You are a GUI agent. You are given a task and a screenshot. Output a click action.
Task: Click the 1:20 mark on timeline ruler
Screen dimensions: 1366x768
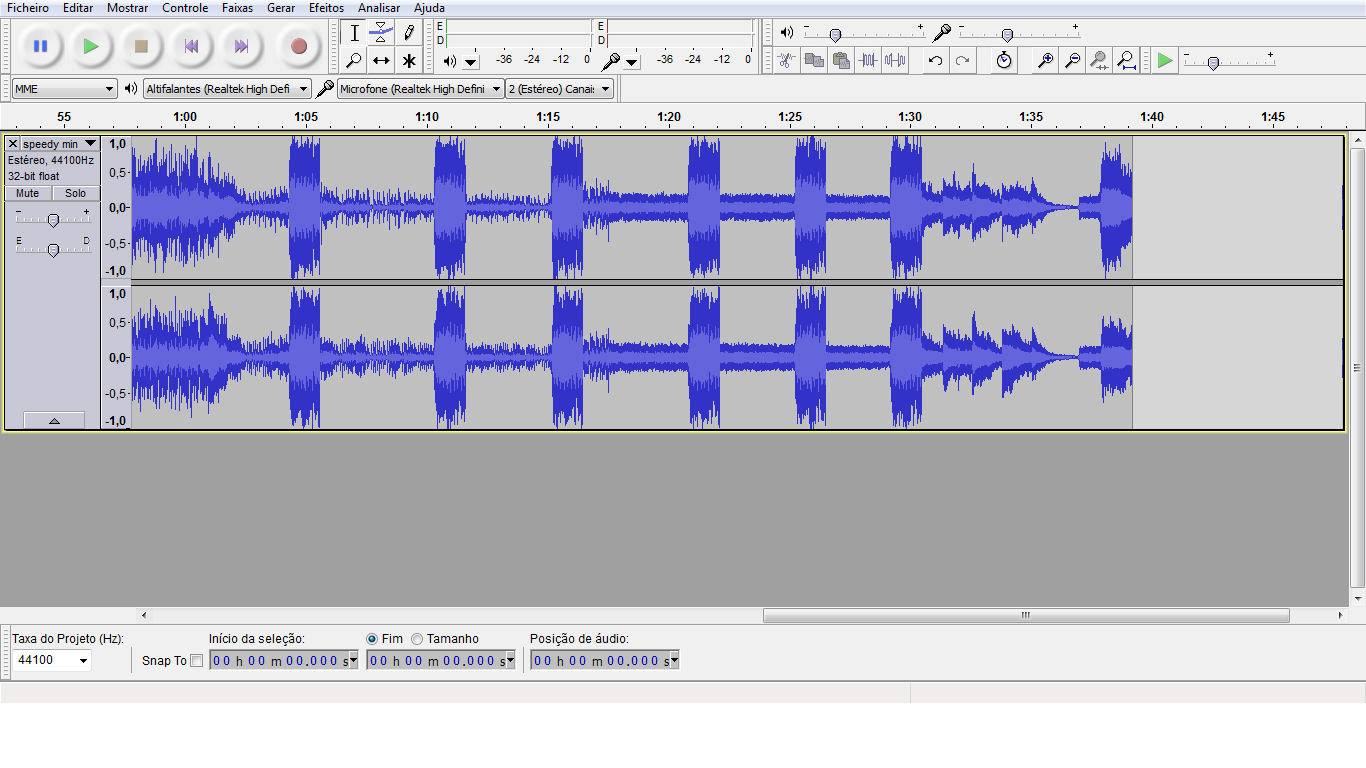coord(669,117)
